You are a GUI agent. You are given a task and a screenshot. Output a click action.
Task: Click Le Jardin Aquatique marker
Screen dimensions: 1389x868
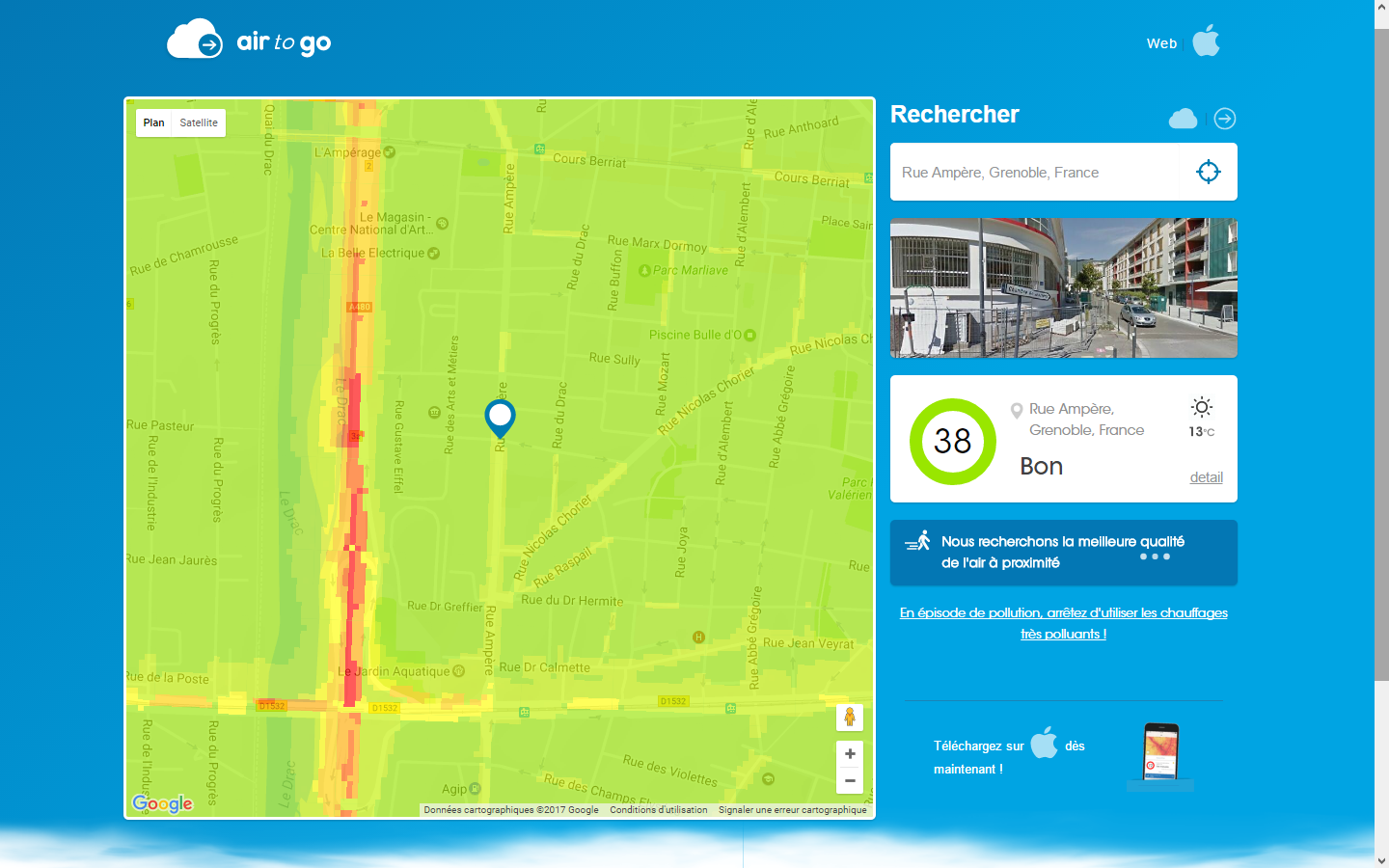coord(458,671)
